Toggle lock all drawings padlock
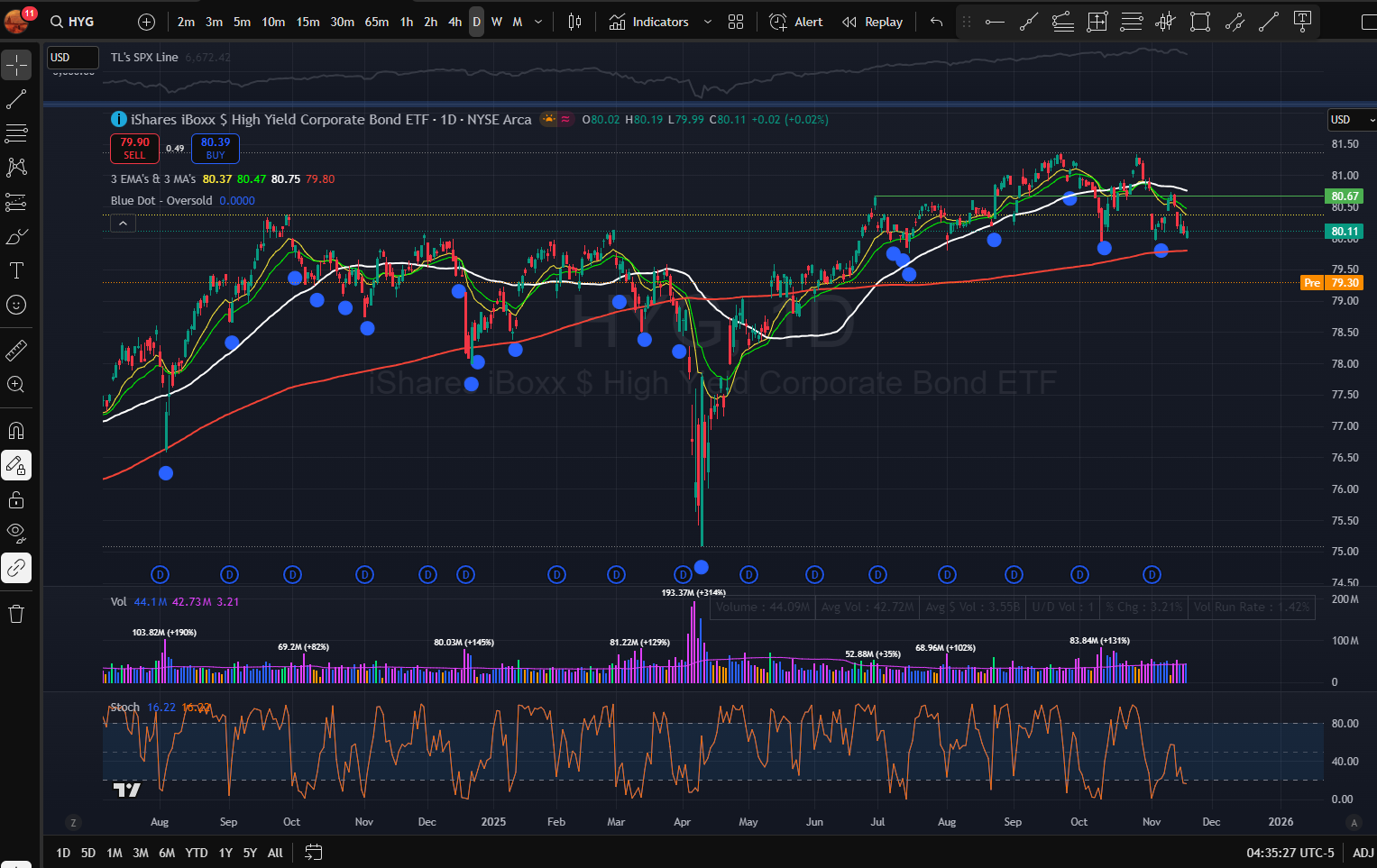Screen dimensions: 1377x868 (16, 499)
